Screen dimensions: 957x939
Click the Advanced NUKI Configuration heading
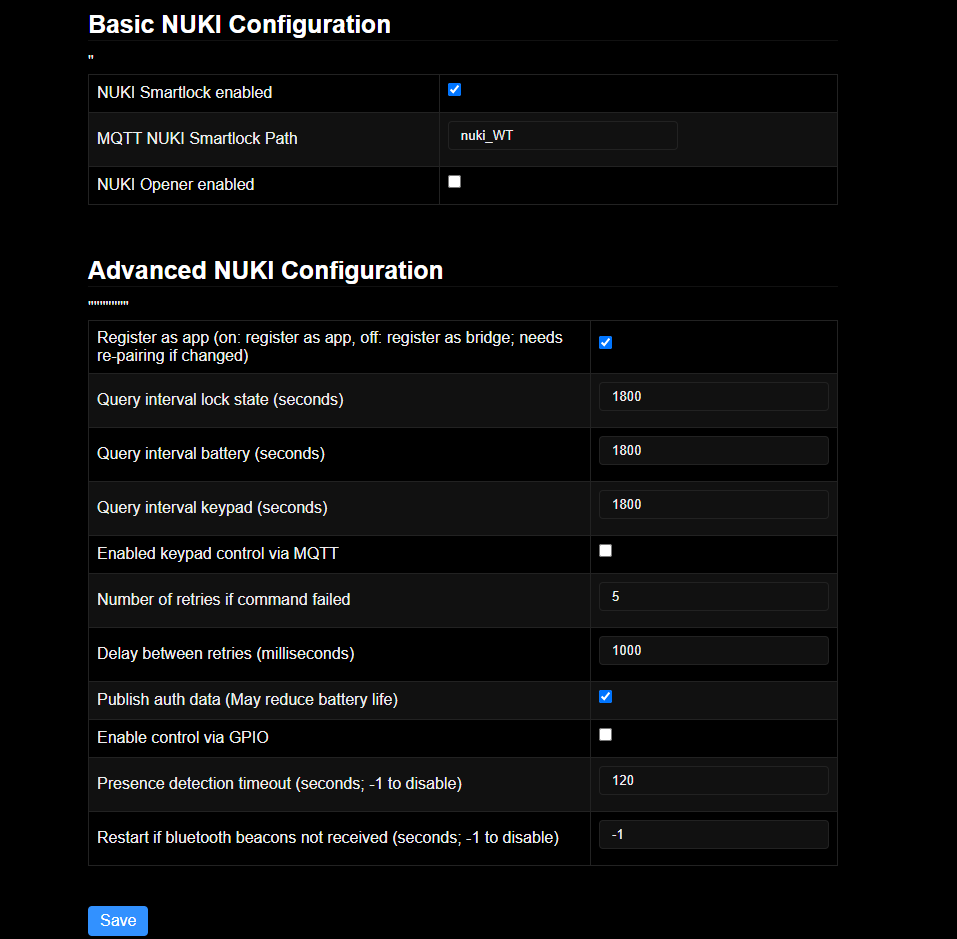click(265, 271)
